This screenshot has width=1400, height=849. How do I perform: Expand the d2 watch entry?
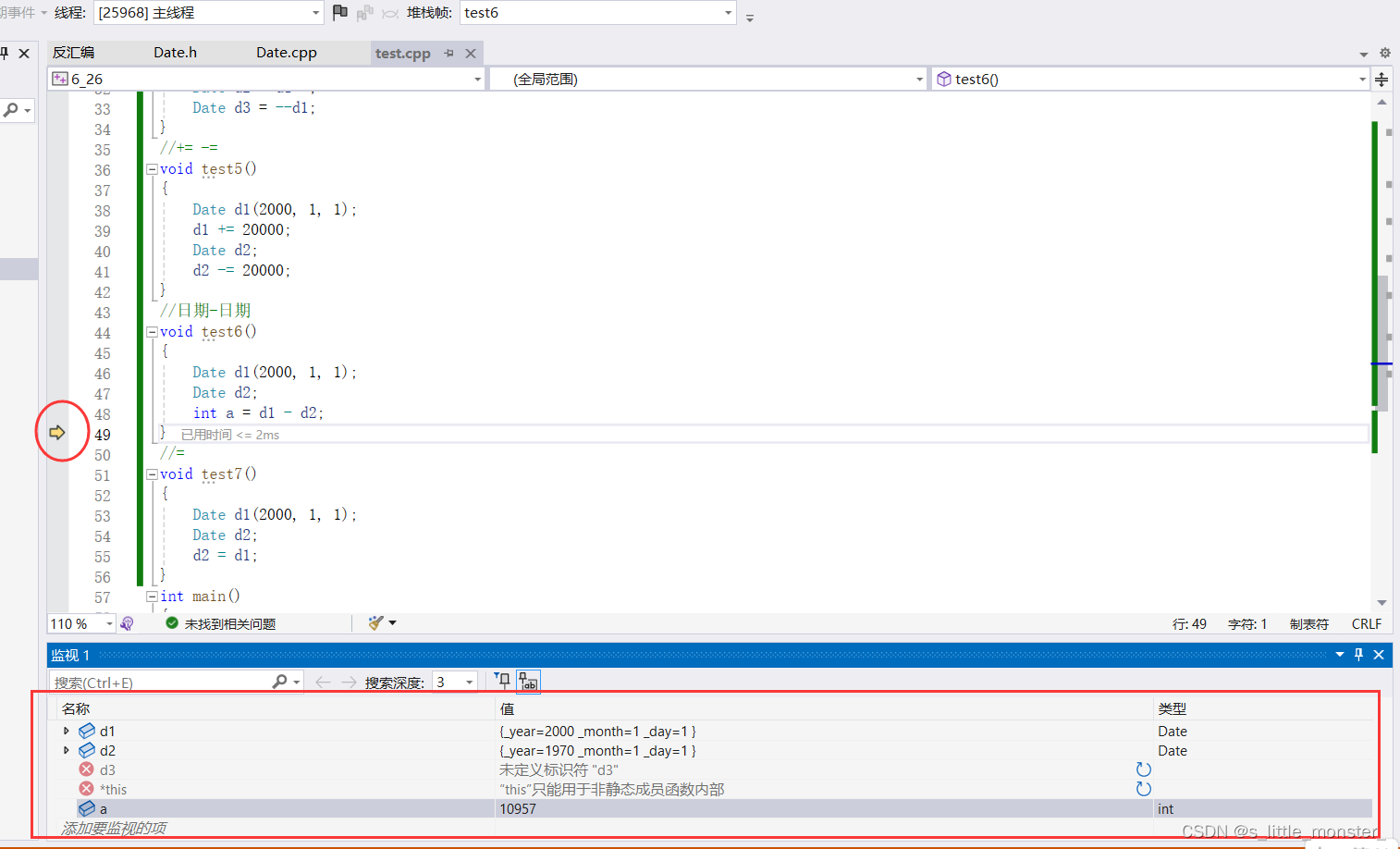pos(67,750)
